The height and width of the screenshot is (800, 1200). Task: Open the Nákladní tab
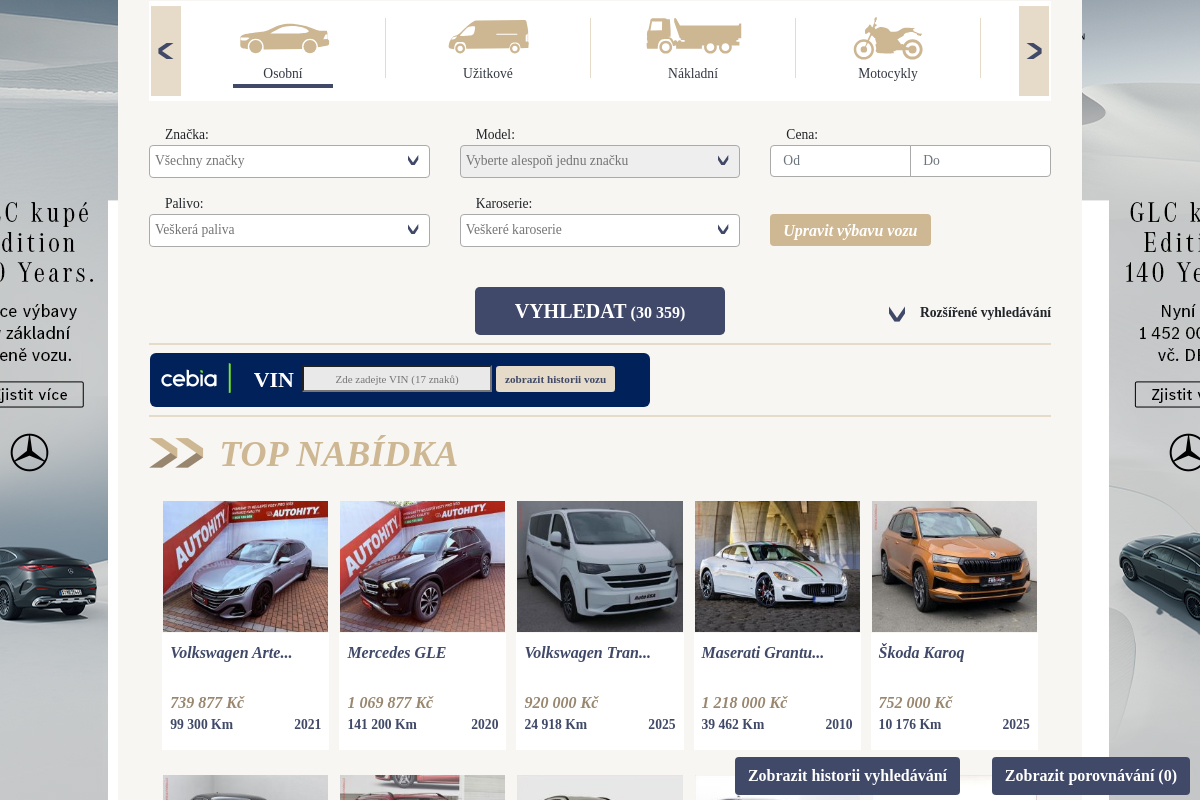click(x=693, y=74)
